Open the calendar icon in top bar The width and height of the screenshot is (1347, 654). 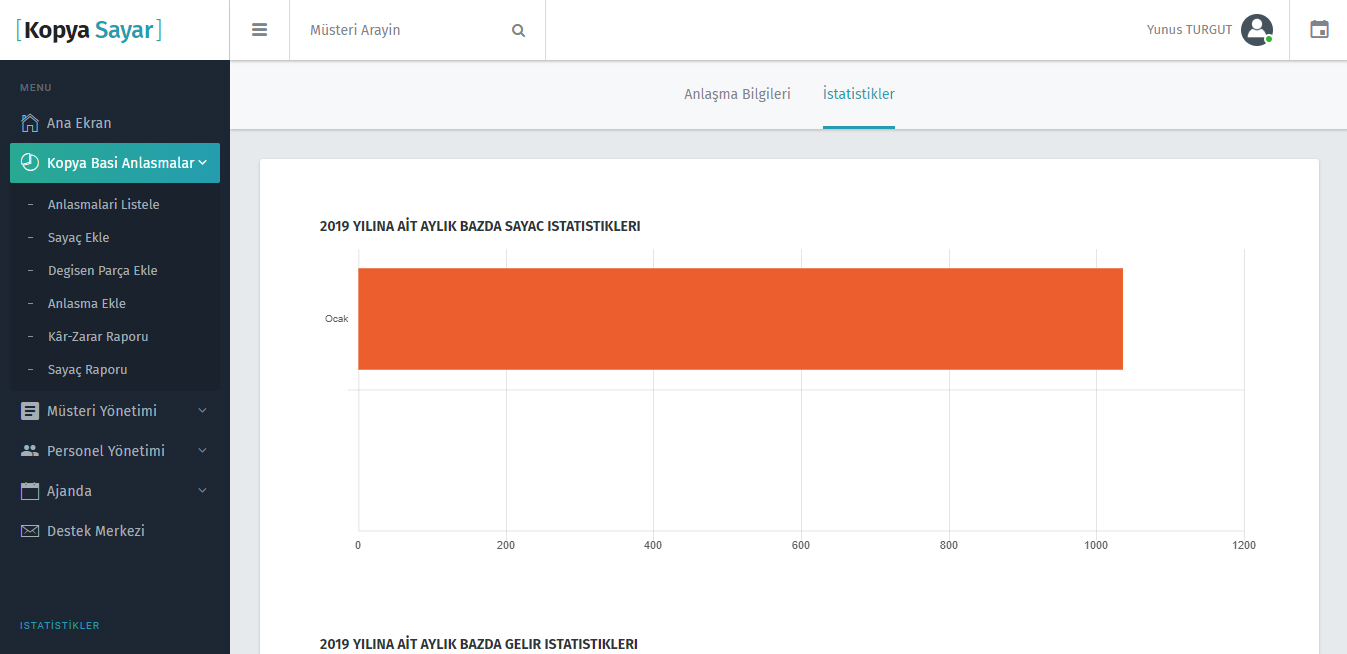[1319, 30]
